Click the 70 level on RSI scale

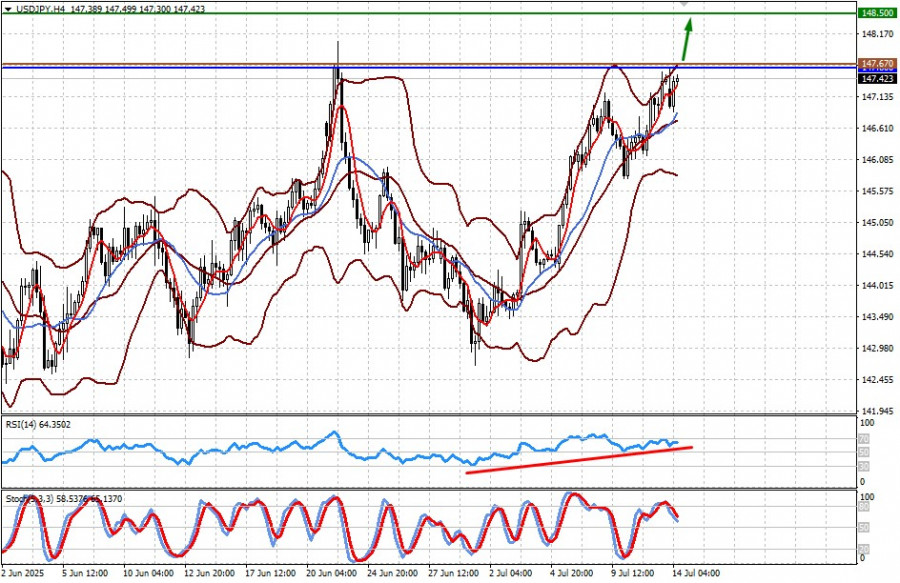coord(863,439)
